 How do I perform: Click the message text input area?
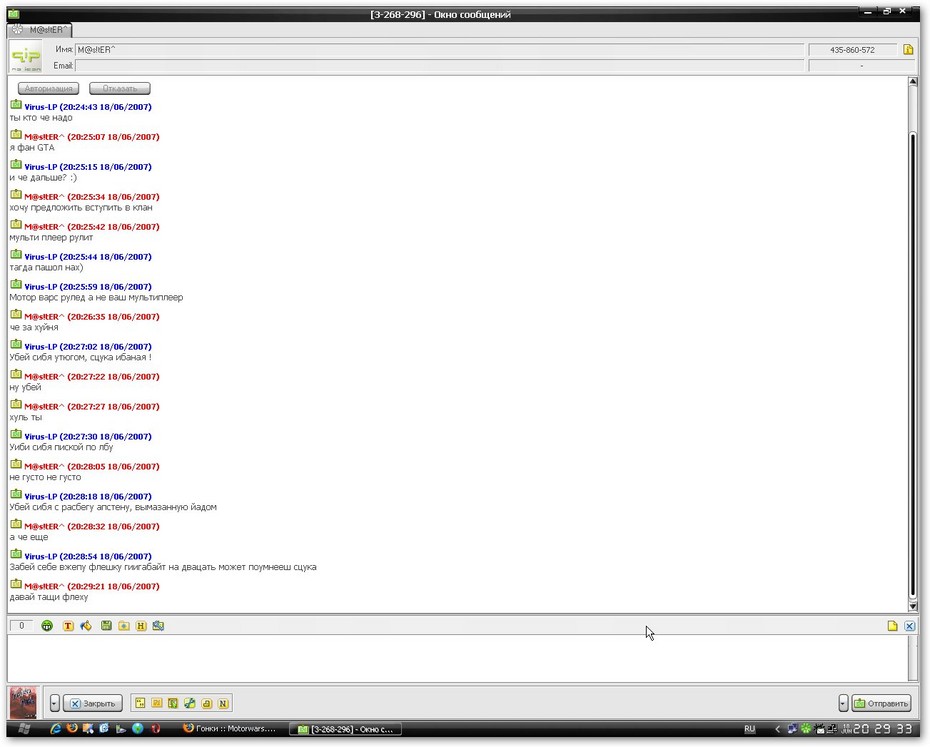pyautogui.click(x=450, y=658)
